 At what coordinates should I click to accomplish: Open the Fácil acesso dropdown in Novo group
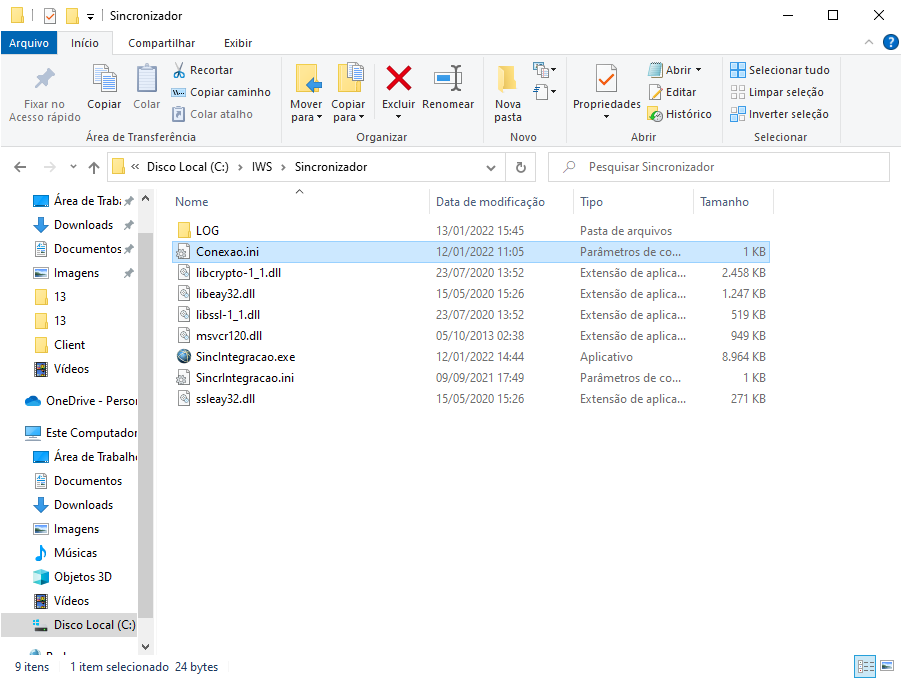[545, 91]
